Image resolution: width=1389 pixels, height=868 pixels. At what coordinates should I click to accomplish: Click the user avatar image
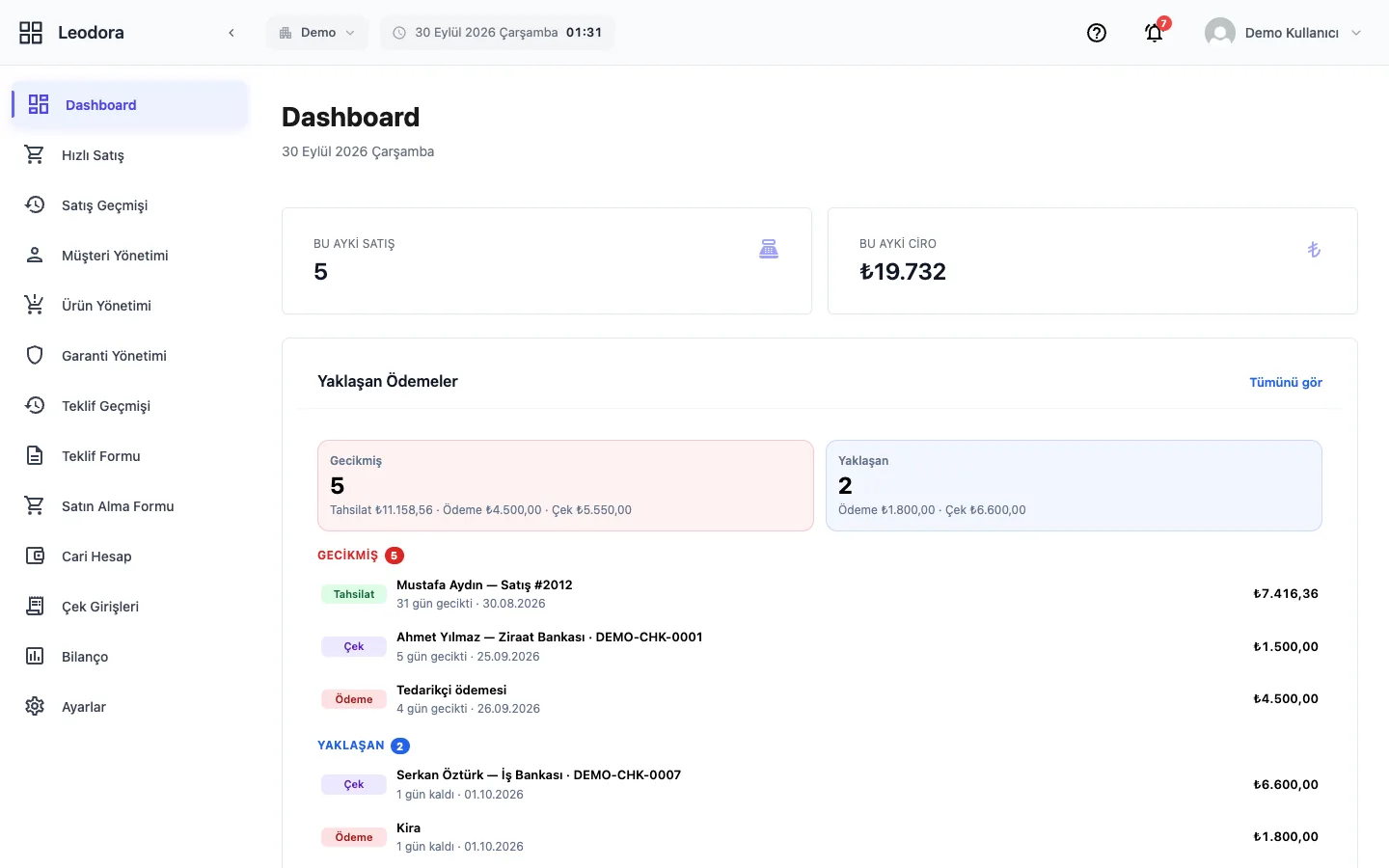[1220, 33]
